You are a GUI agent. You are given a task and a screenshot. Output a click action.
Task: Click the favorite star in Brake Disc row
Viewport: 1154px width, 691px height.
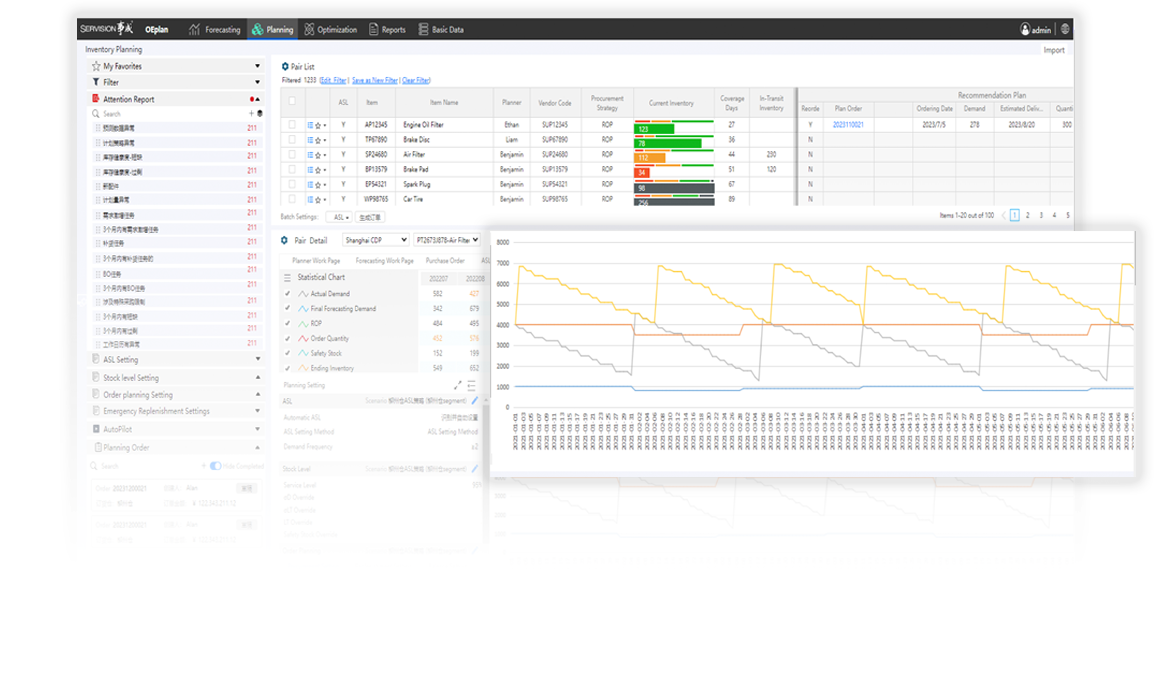[318, 140]
